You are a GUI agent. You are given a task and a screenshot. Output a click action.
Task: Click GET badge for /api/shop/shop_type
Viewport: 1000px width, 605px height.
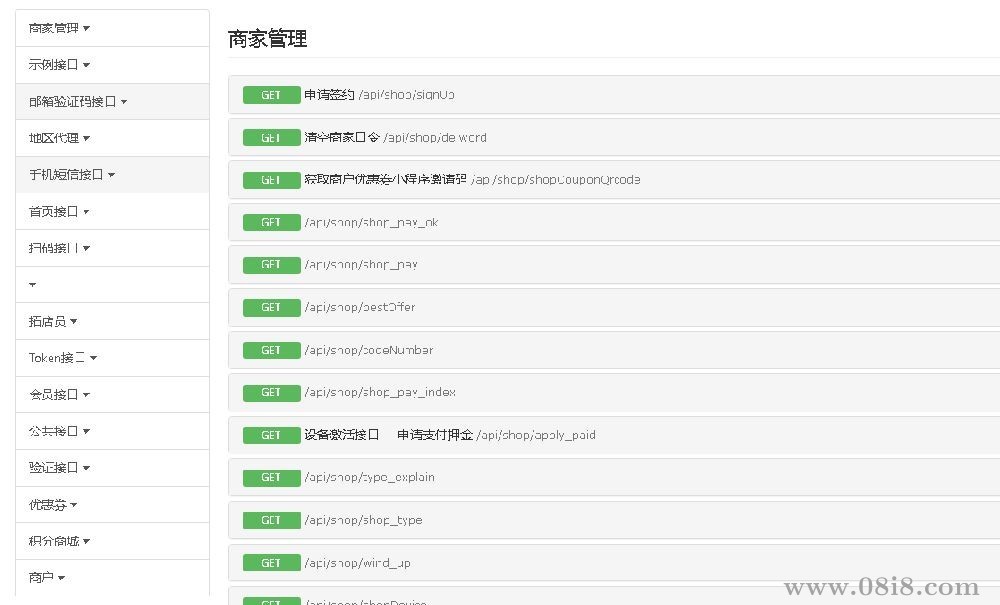pyautogui.click(x=271, y=520)
